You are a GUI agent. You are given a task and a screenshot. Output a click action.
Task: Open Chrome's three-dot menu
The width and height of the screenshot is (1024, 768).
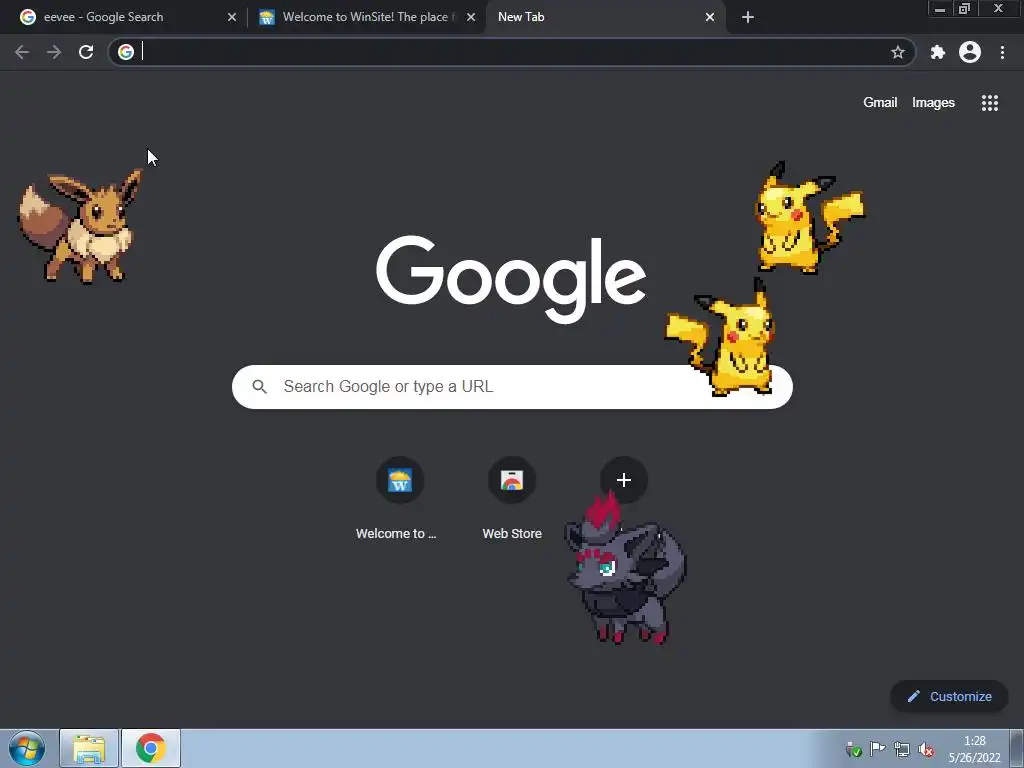pyautogui.click(x=1002, y=52)
